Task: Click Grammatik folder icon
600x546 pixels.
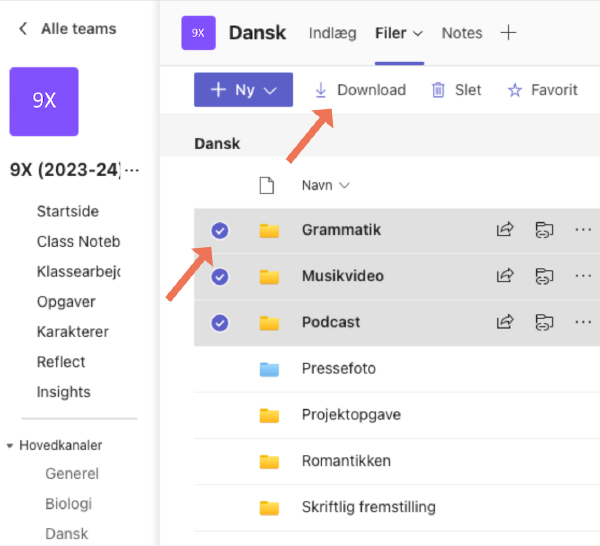Action: tap(269, 231)
